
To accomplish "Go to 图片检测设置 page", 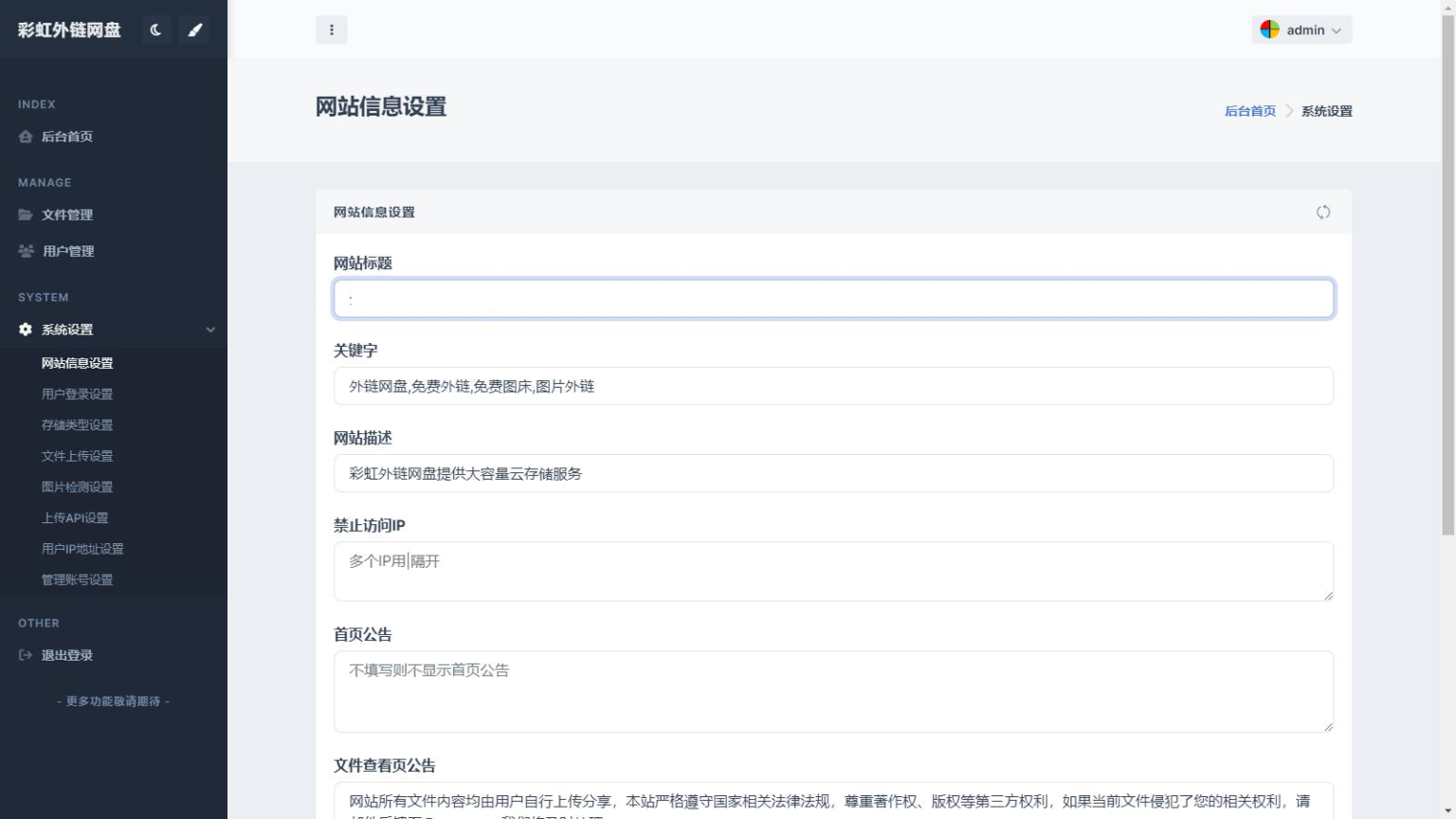I will pyautogui.click(x=77, y=487).
